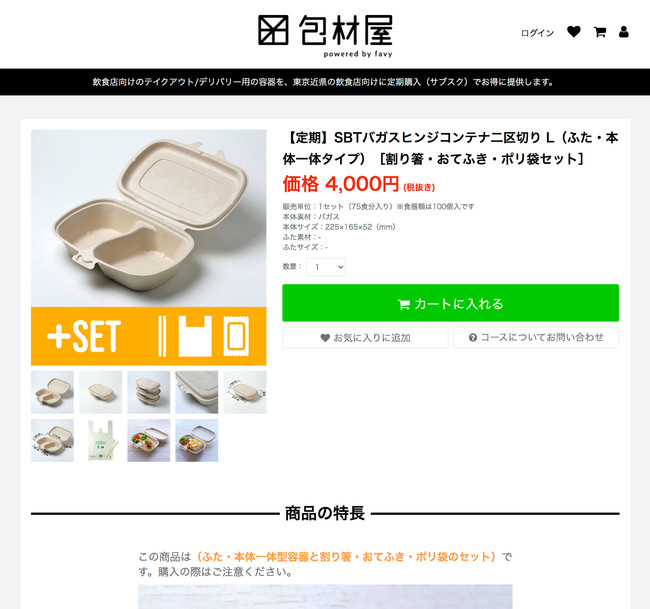Click the ログイン link
650x609 pixels.
(x=537, y=33)
